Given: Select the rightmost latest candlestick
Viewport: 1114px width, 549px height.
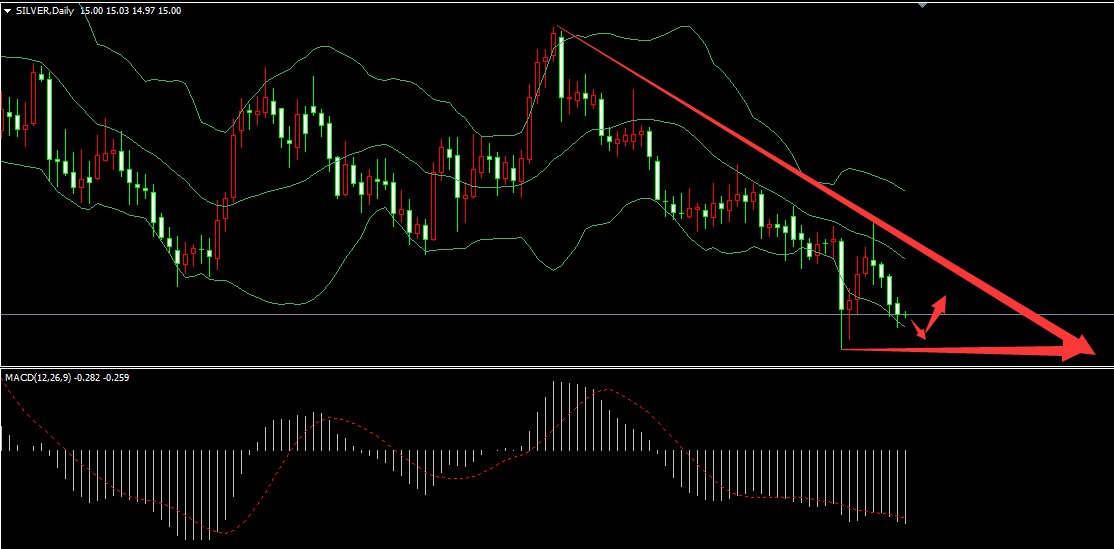Looking at the screenshot, I should point(906,315).
